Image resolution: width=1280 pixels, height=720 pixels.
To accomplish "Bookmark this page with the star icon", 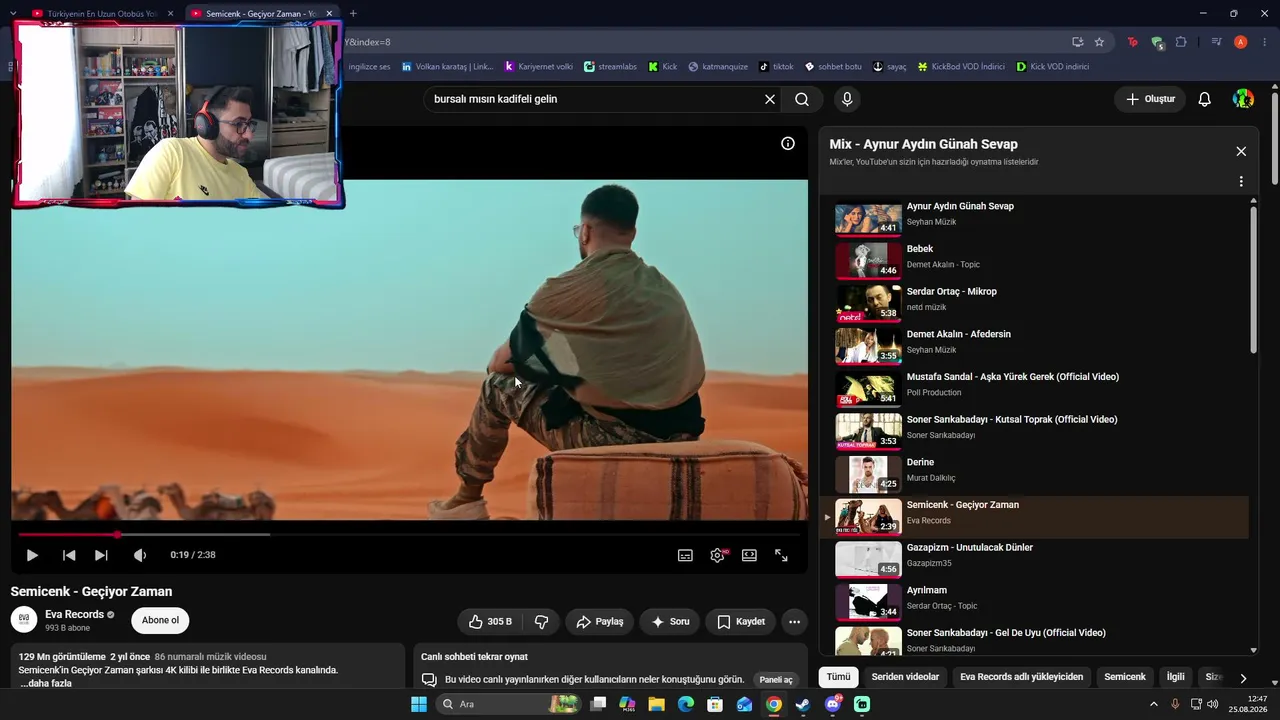I will tap(1099, 42).
